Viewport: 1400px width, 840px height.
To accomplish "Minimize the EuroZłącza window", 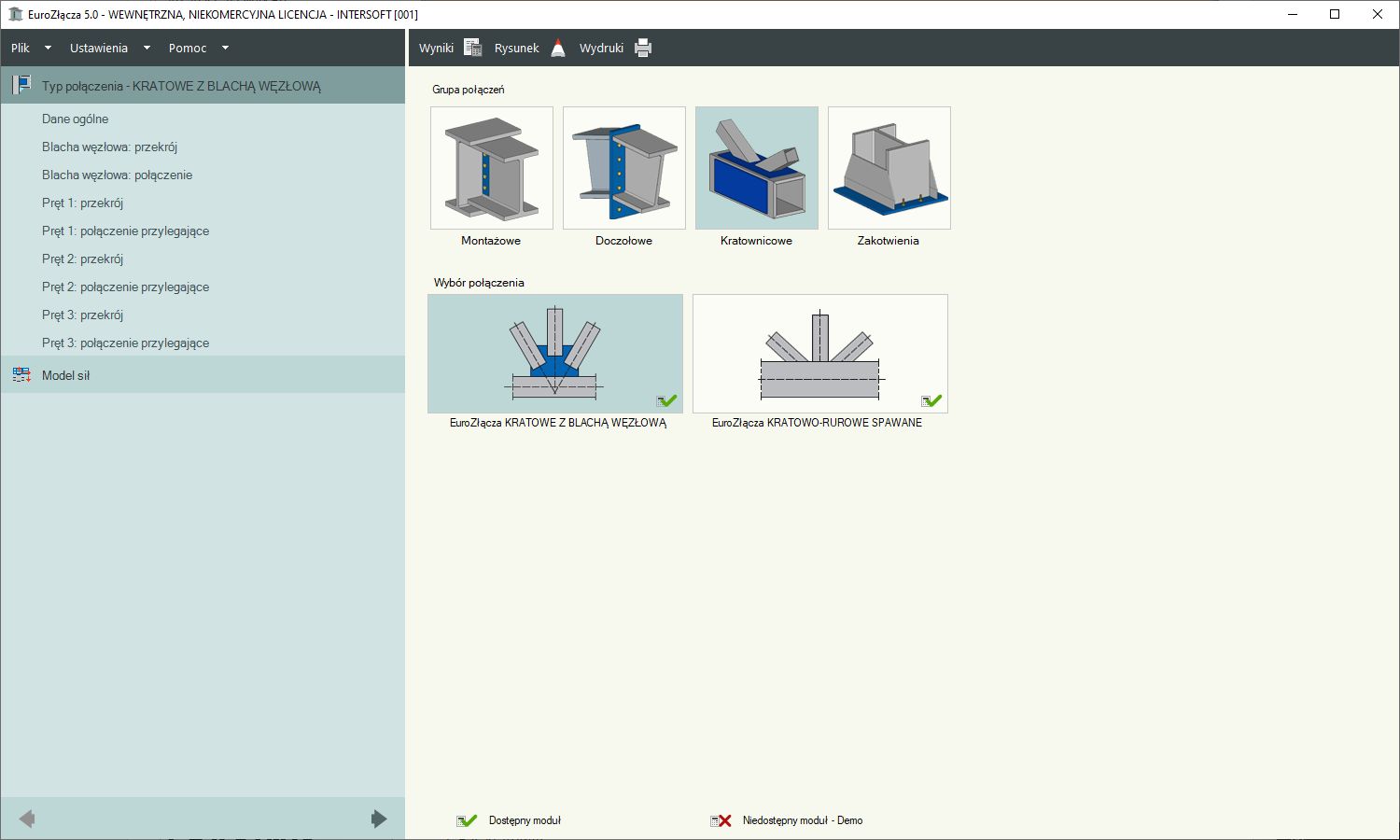I will pyautogui.click(x=1293, y=14).
